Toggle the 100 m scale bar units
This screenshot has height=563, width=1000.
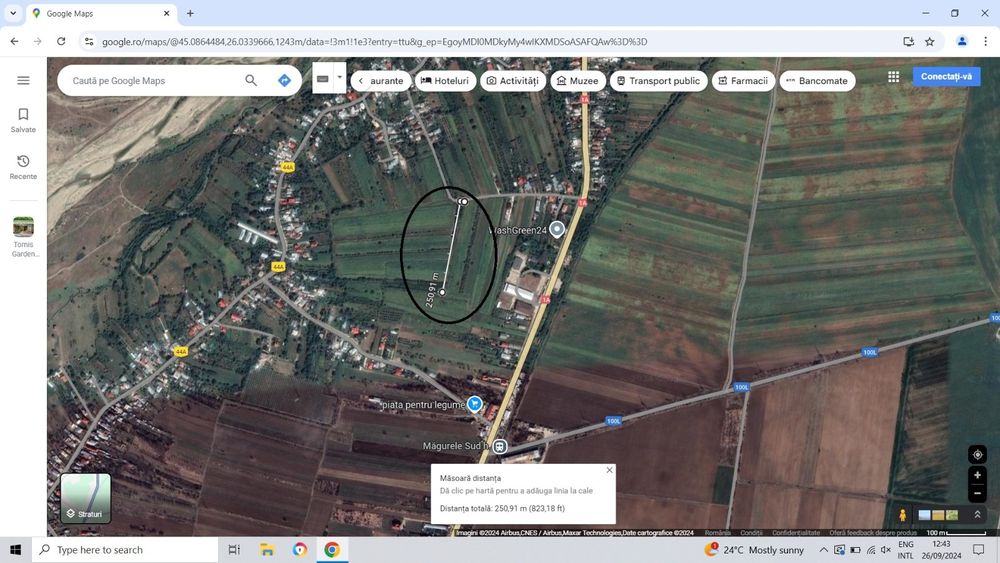[956, 532]
